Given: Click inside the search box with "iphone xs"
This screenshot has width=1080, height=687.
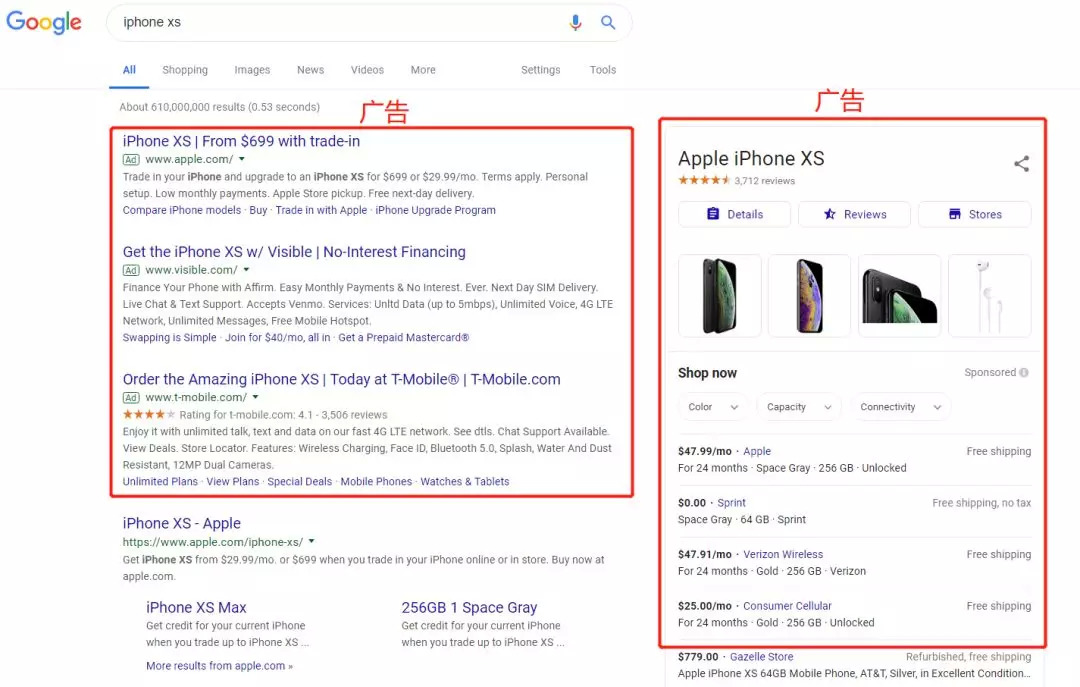Looking at the screenshot, I should click(x=340, y=22).
